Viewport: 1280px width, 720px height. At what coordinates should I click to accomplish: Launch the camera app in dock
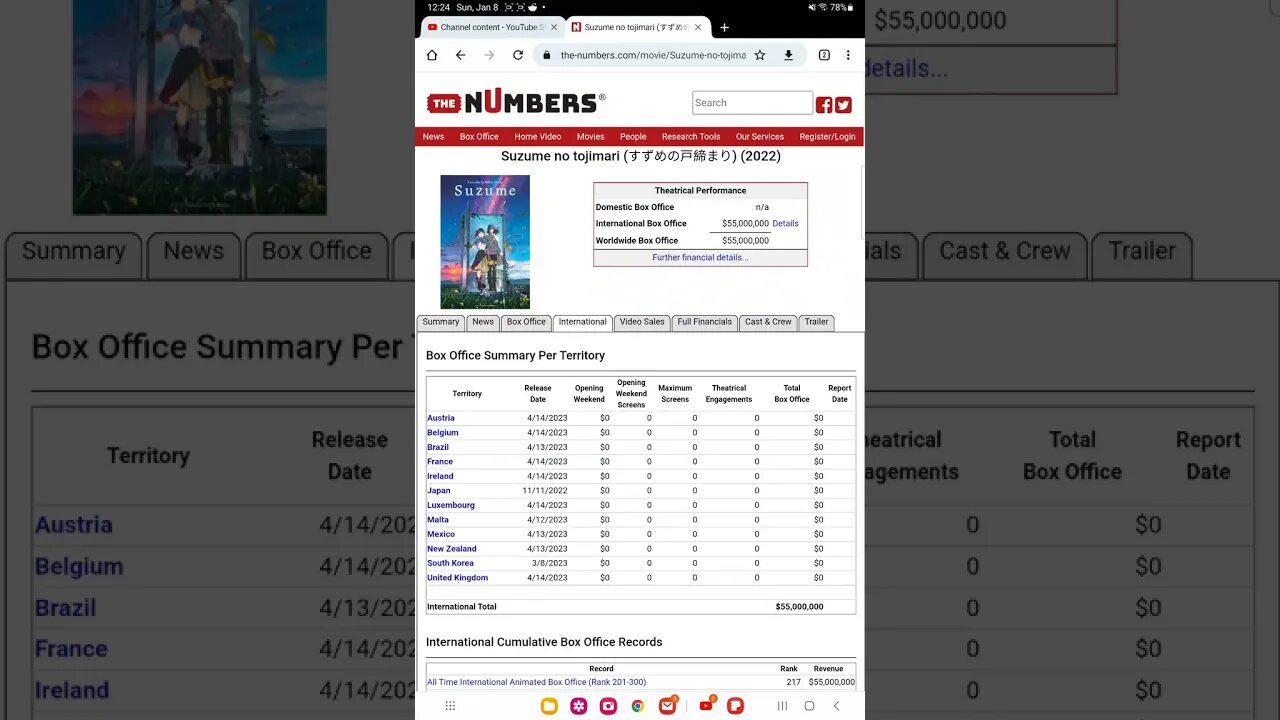[x=608, y=706]
